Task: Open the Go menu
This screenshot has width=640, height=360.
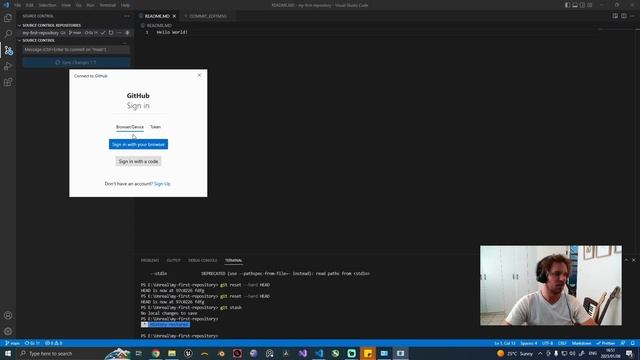Action: pos(79,5)
